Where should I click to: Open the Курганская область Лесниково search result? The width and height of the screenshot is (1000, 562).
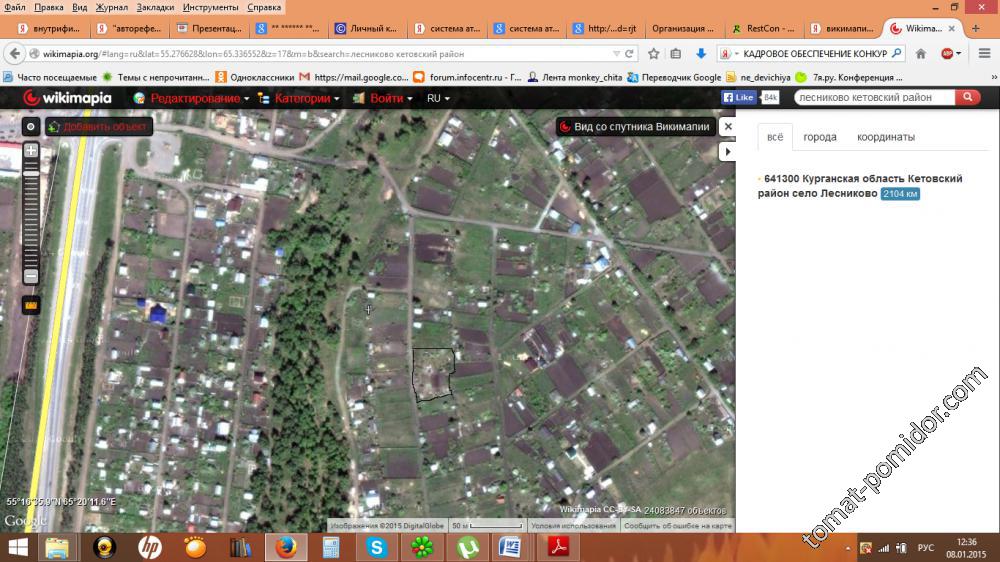pyautogui.click(x=860, y=185)
